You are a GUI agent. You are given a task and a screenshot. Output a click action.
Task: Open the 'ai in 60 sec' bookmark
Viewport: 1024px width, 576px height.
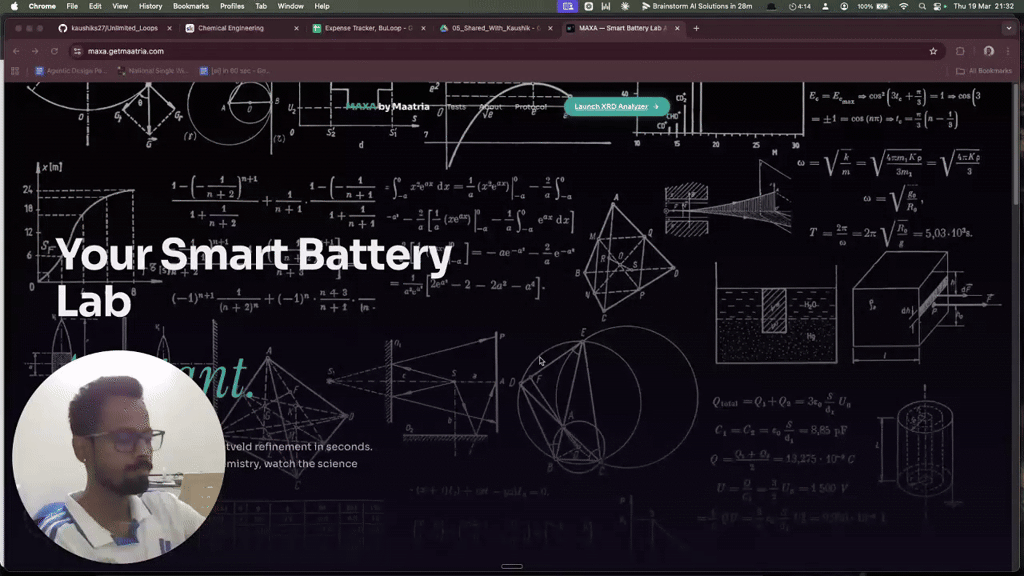tap(234, 71)
